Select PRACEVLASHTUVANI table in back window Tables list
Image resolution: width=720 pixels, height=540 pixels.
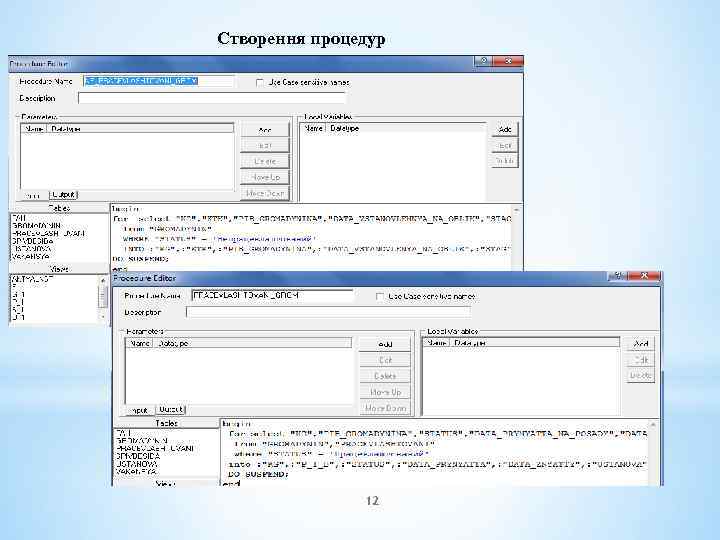coord(49,233)
